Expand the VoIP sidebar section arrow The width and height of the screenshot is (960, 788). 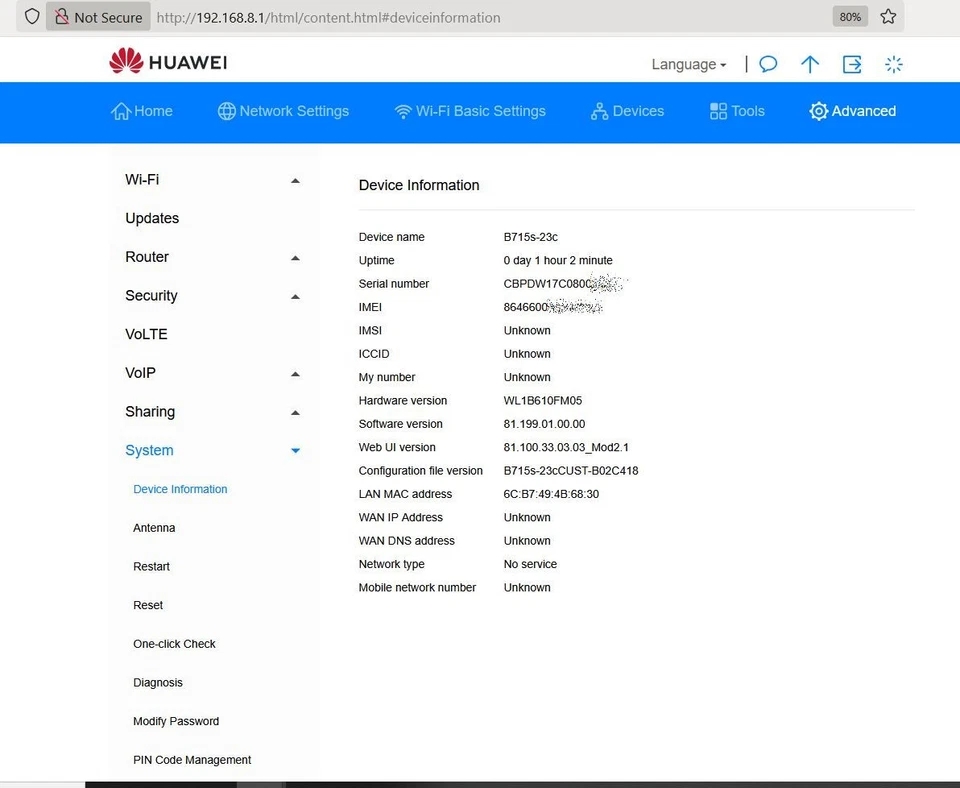click(295, 373)
